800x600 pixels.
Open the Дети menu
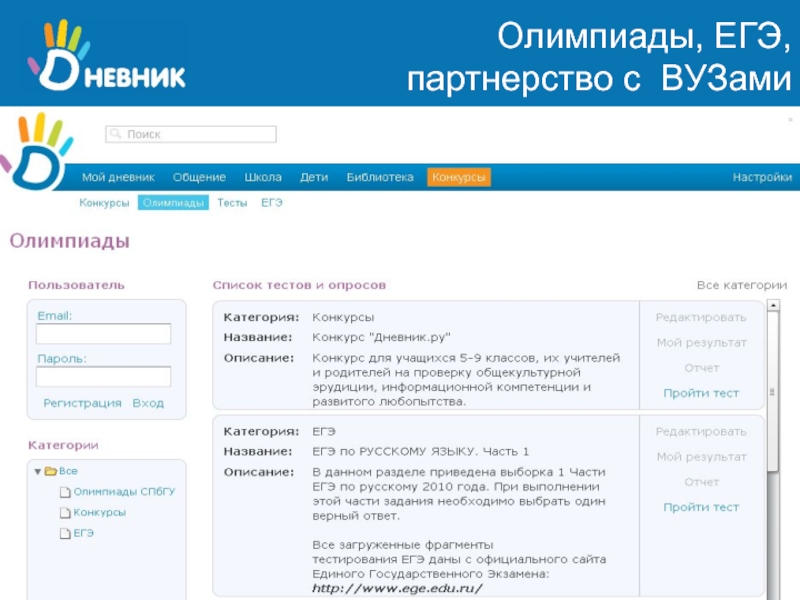tap(314, 177)
